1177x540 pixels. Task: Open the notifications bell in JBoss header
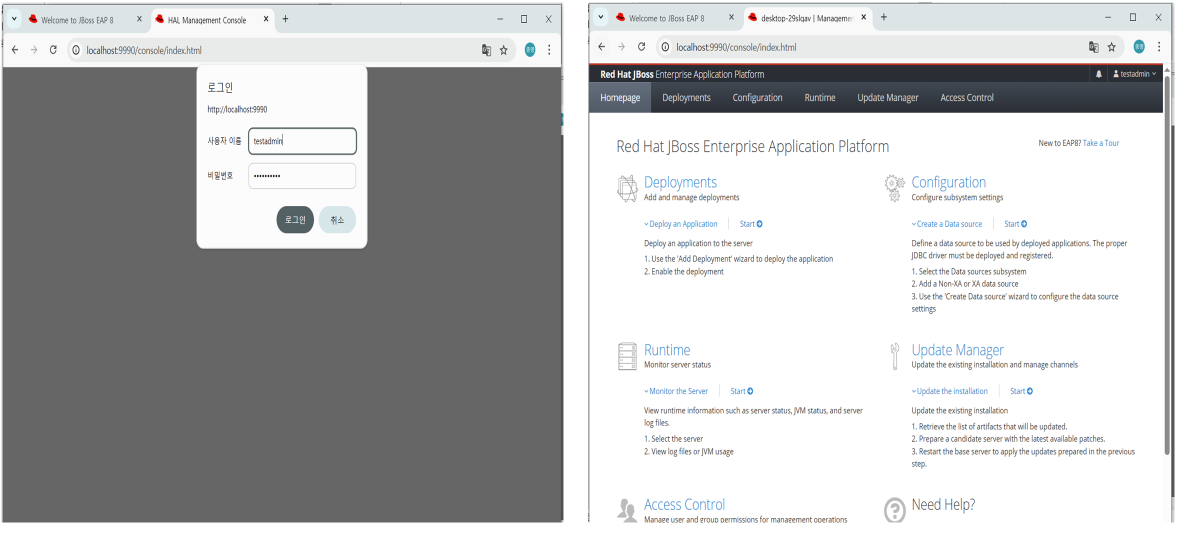1099,74
